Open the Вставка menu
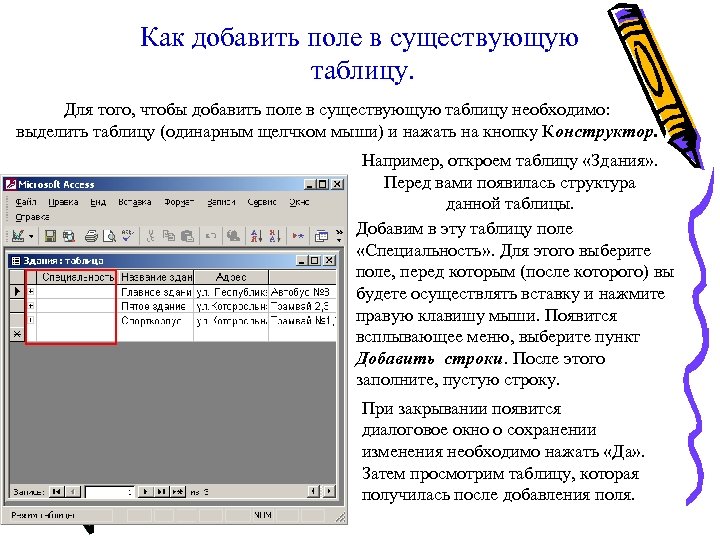Viewport: 720px width, 540px height. 135,202
